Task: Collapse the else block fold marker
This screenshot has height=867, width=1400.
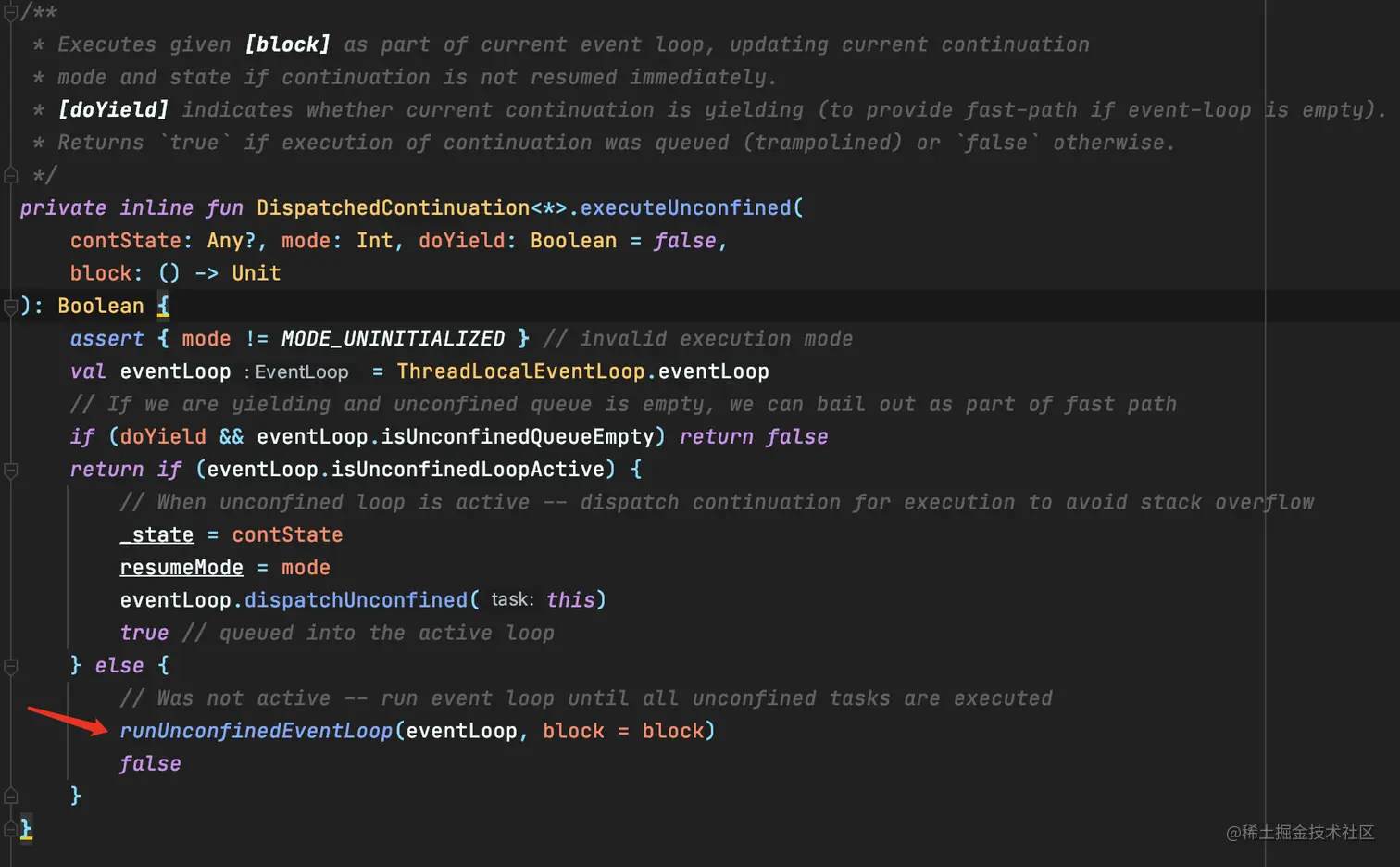Action: point(11,666)
